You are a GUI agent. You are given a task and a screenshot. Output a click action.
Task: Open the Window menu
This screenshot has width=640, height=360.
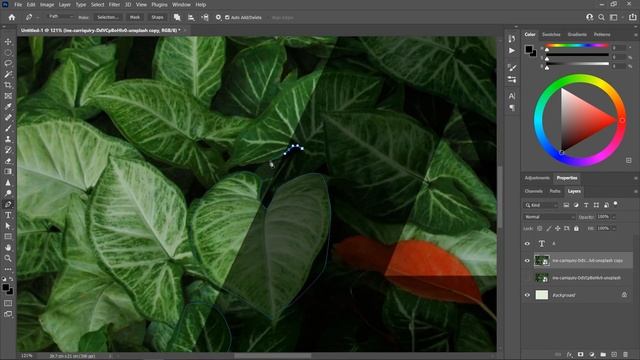tap(181, 4)
